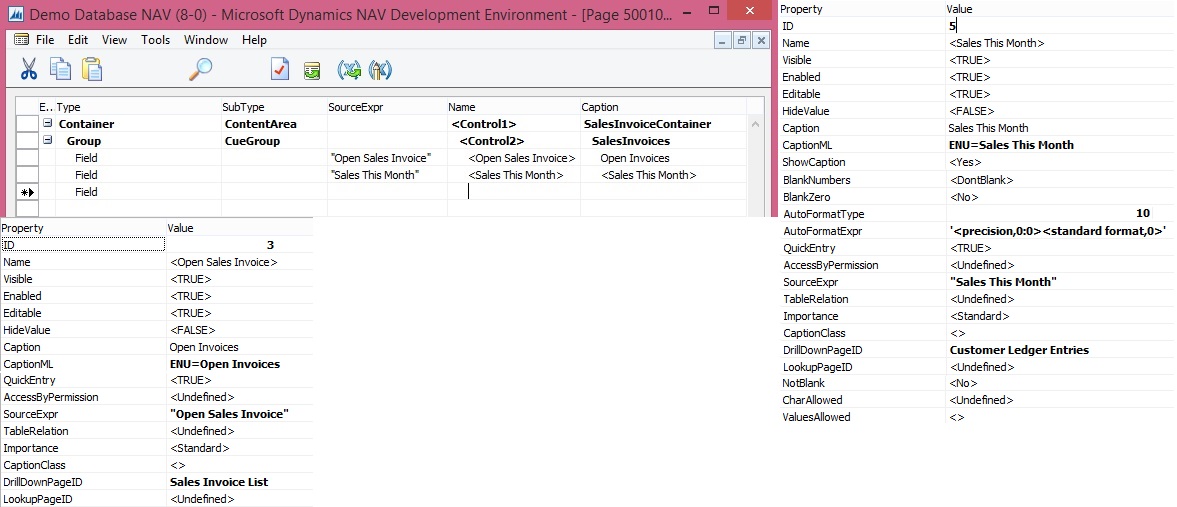Image resolution: width=1177 pixels, height=507 pixels.
Task: Click the rightmost up-down arrows toolbar icon
Action: point(380,69)
